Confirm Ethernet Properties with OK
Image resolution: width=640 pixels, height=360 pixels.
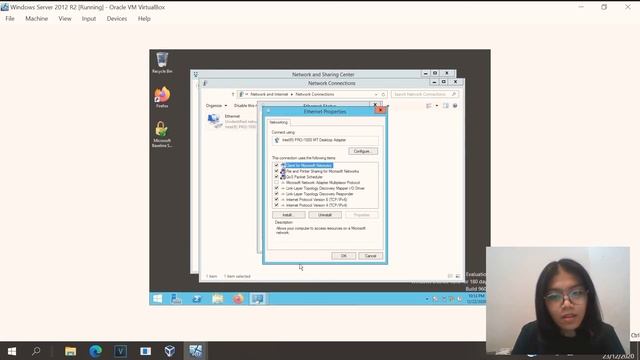[343, 256]
